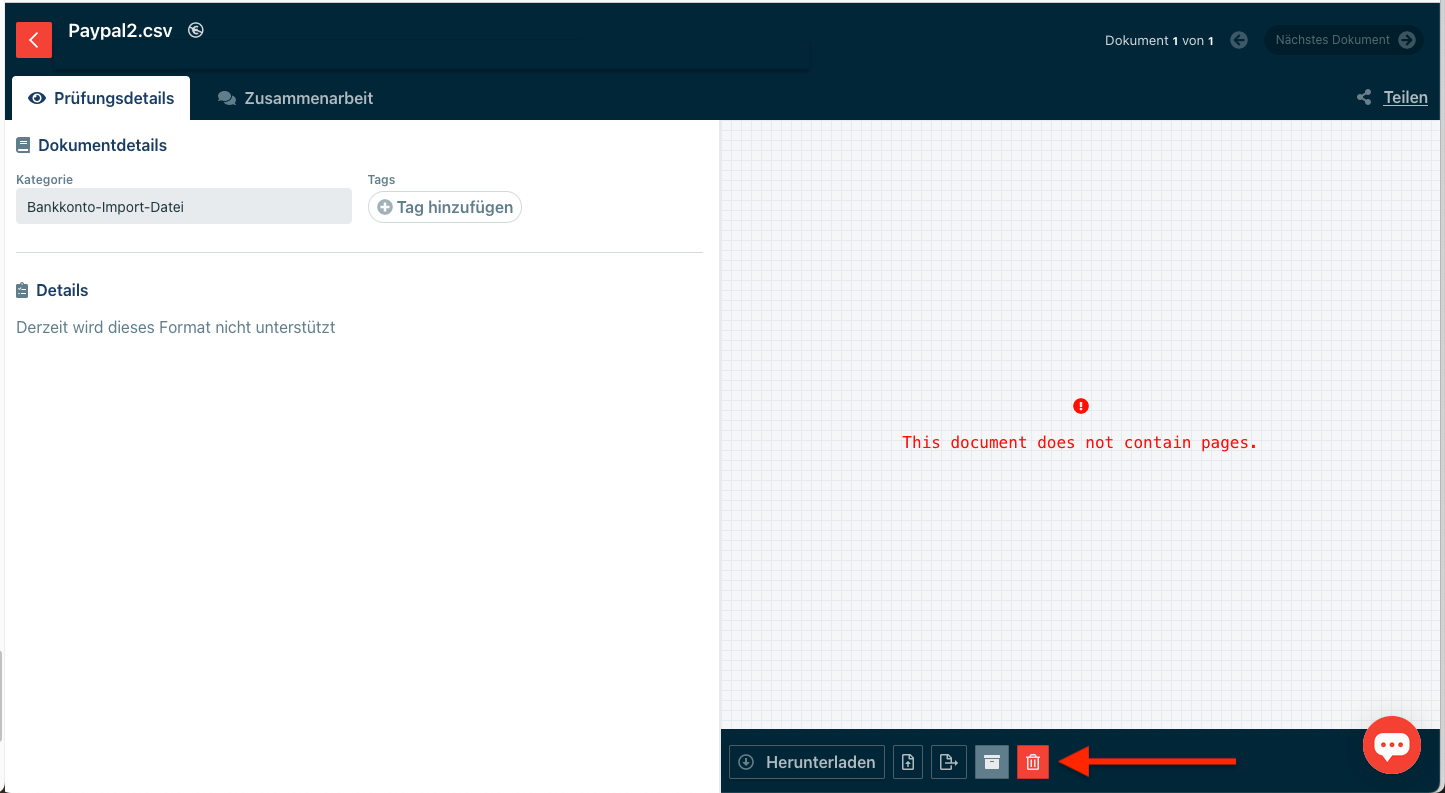Image resolution: width=1445 pixels, height=793 pixels.
Task: Open the red chat support bubble
Action: (x=1391, y=745)
